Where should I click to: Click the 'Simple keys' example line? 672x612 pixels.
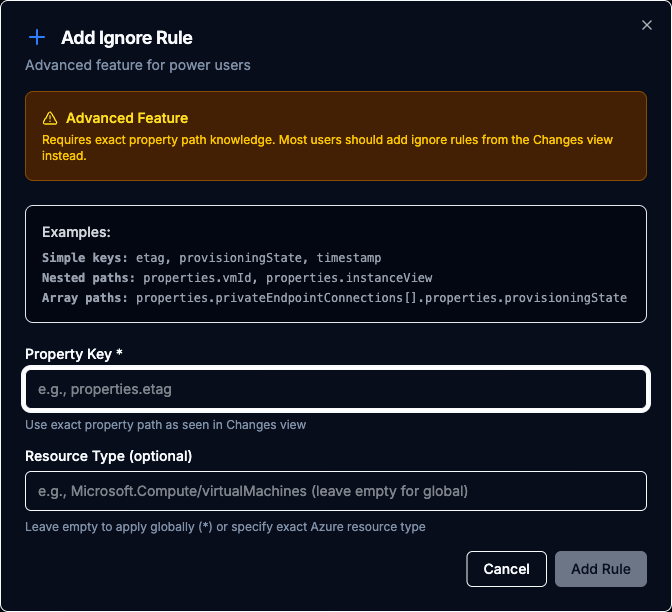[211, 258]
